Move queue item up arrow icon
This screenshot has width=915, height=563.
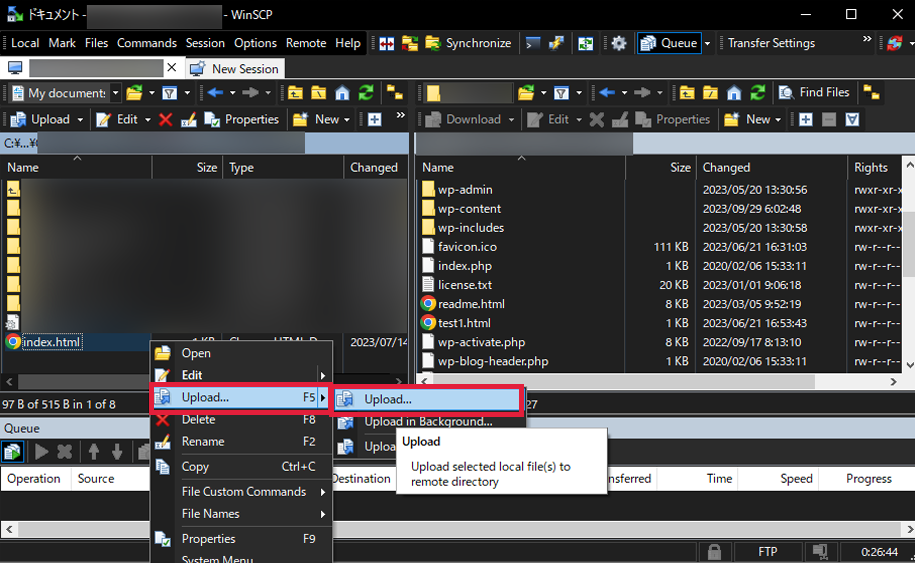point(94,452)
